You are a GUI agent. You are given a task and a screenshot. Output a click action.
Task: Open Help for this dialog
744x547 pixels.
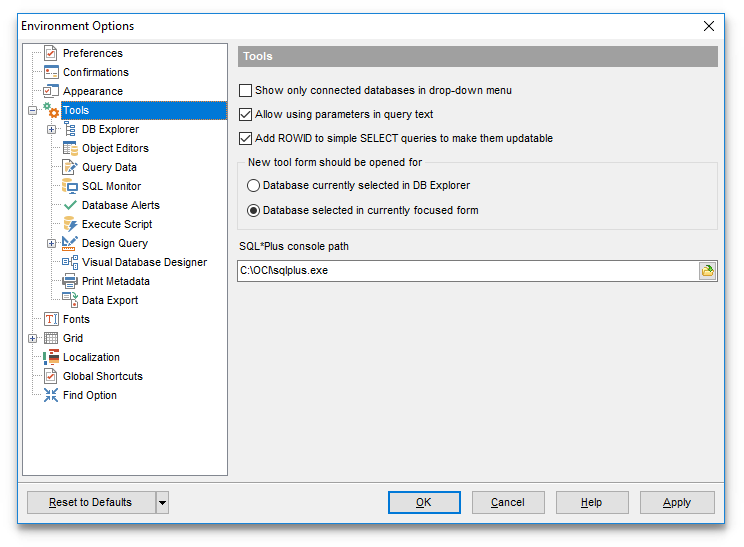(592, 502)
